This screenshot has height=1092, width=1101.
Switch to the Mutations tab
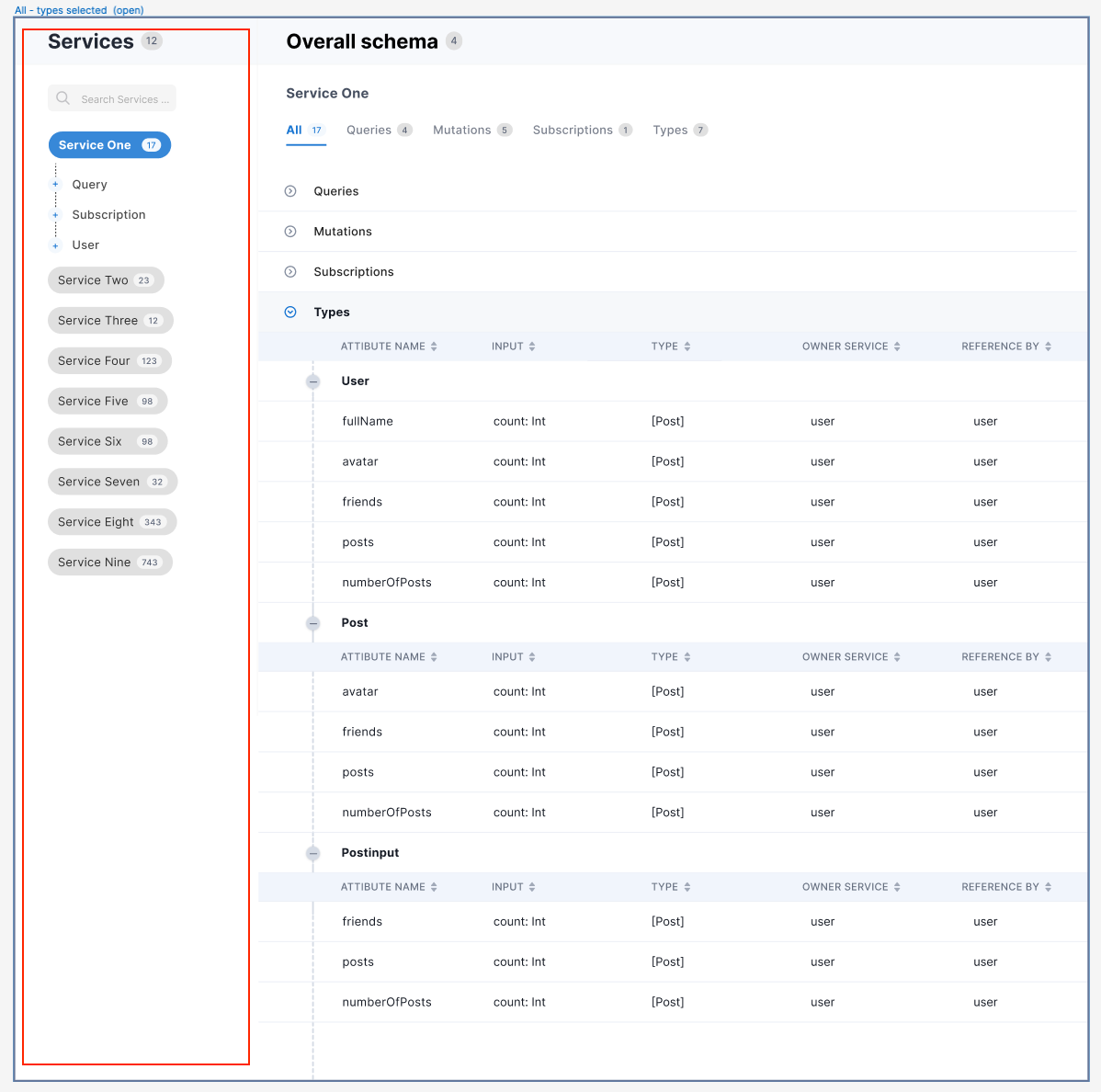(462, 130)
